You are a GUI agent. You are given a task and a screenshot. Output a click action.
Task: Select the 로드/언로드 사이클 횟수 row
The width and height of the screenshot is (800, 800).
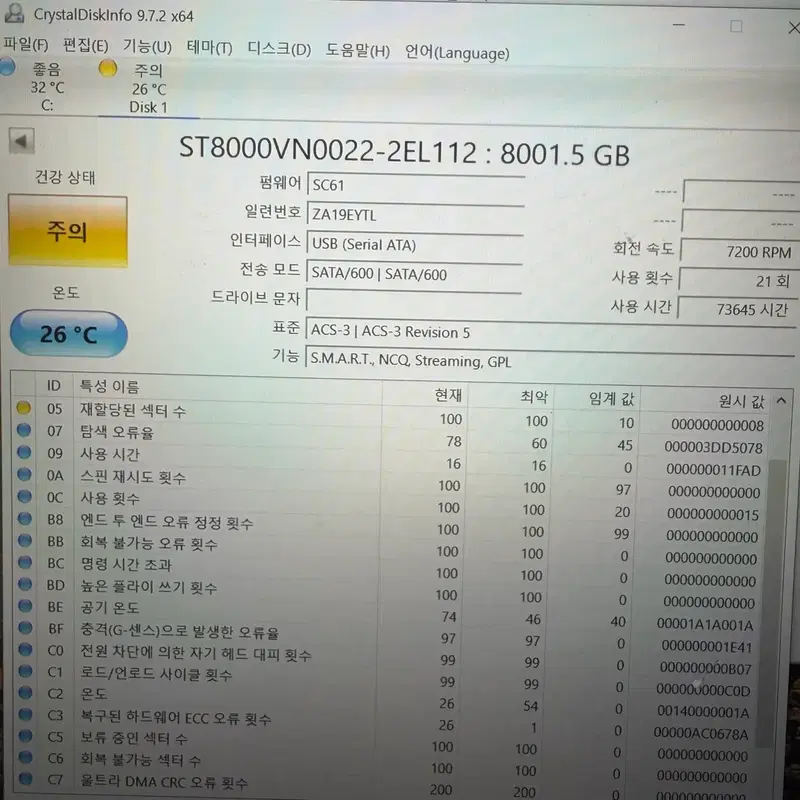[156, 674]
